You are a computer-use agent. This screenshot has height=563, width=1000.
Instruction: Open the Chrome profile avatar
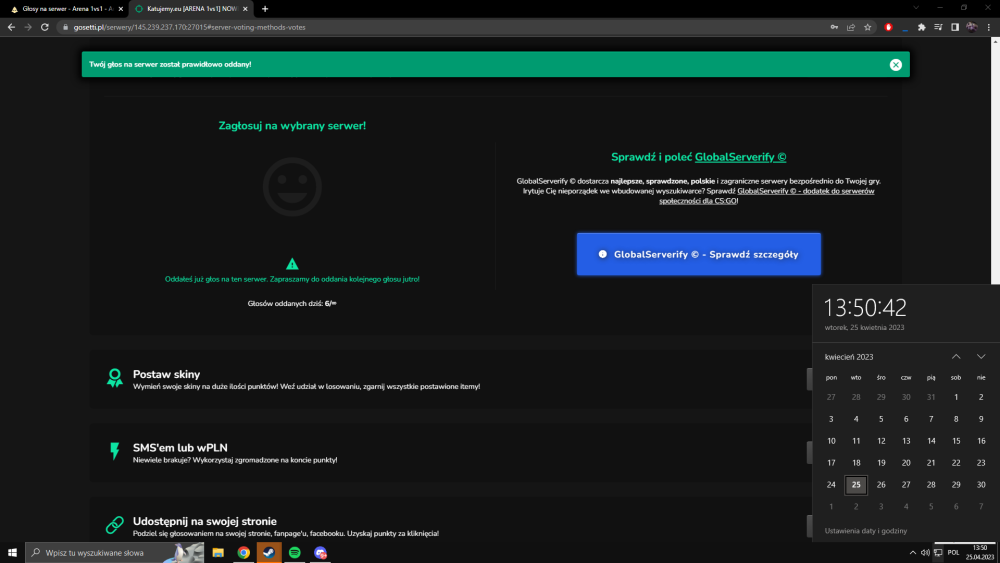971,27
